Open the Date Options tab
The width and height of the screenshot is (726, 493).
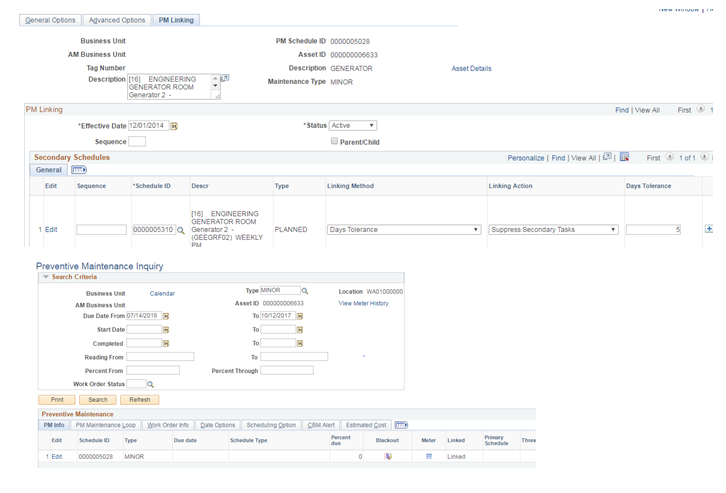tap(218, 425)
